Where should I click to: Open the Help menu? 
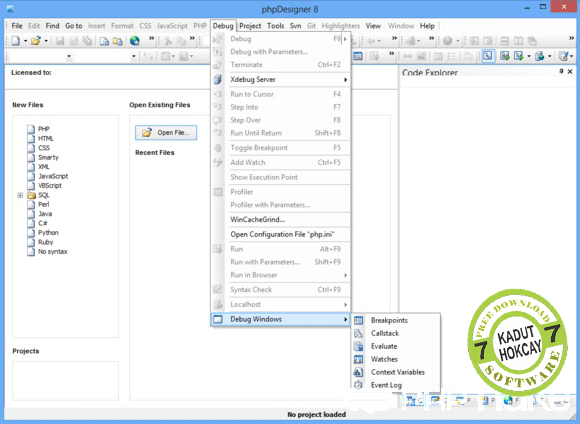pos(427,26)
